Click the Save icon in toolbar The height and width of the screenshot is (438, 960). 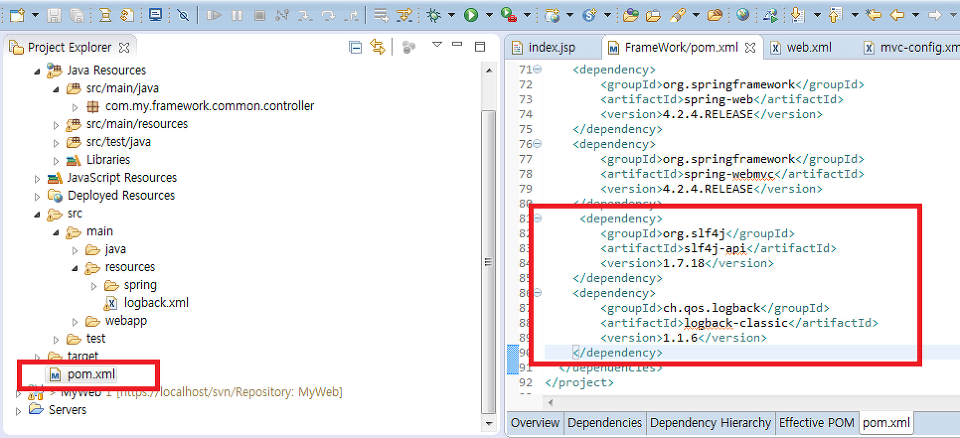[54, 15]
